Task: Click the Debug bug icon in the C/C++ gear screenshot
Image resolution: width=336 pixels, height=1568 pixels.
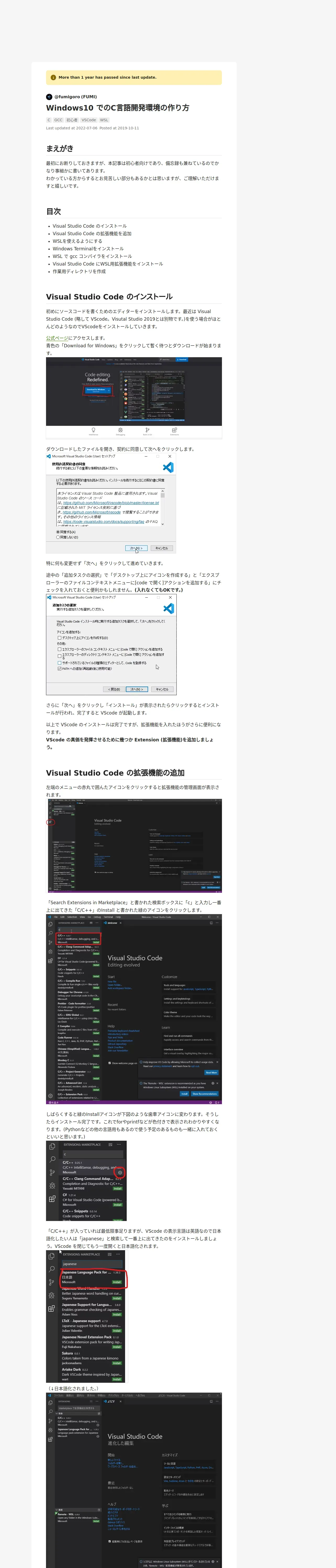Action: click(x=52, y=1186)
